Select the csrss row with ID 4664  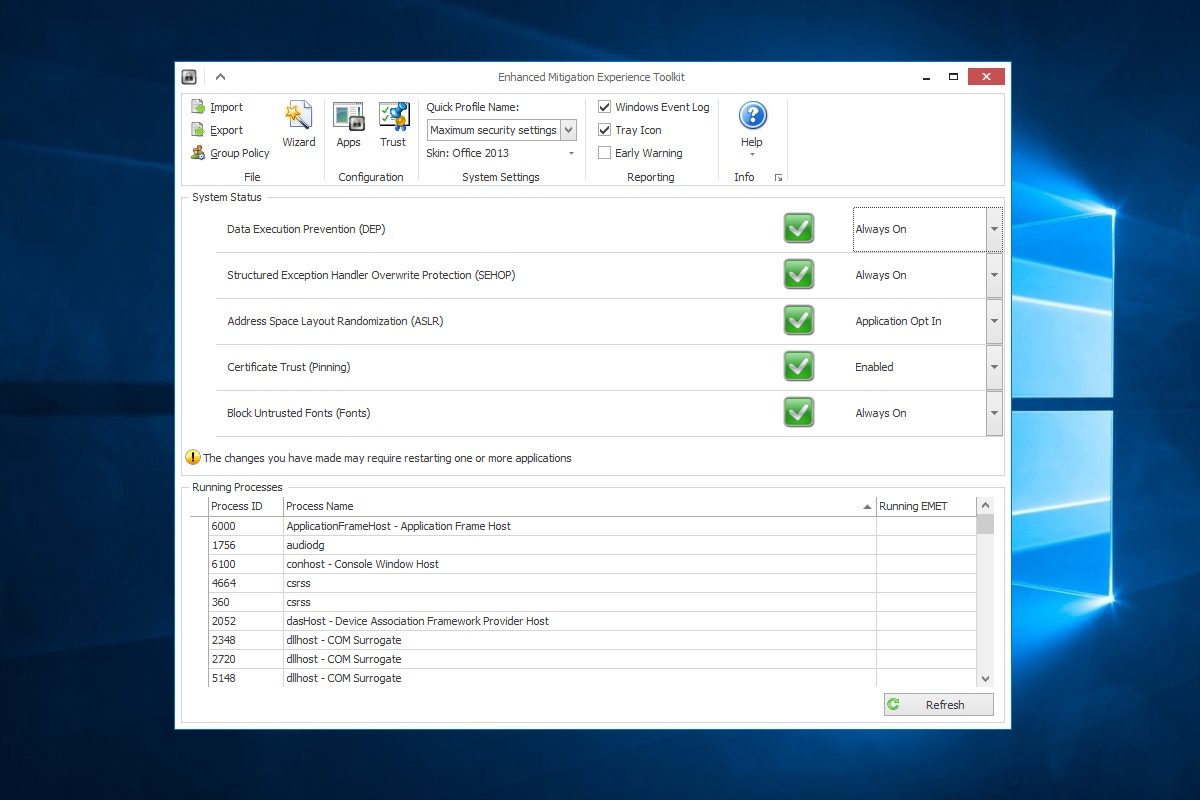click(x=583, y=583)
